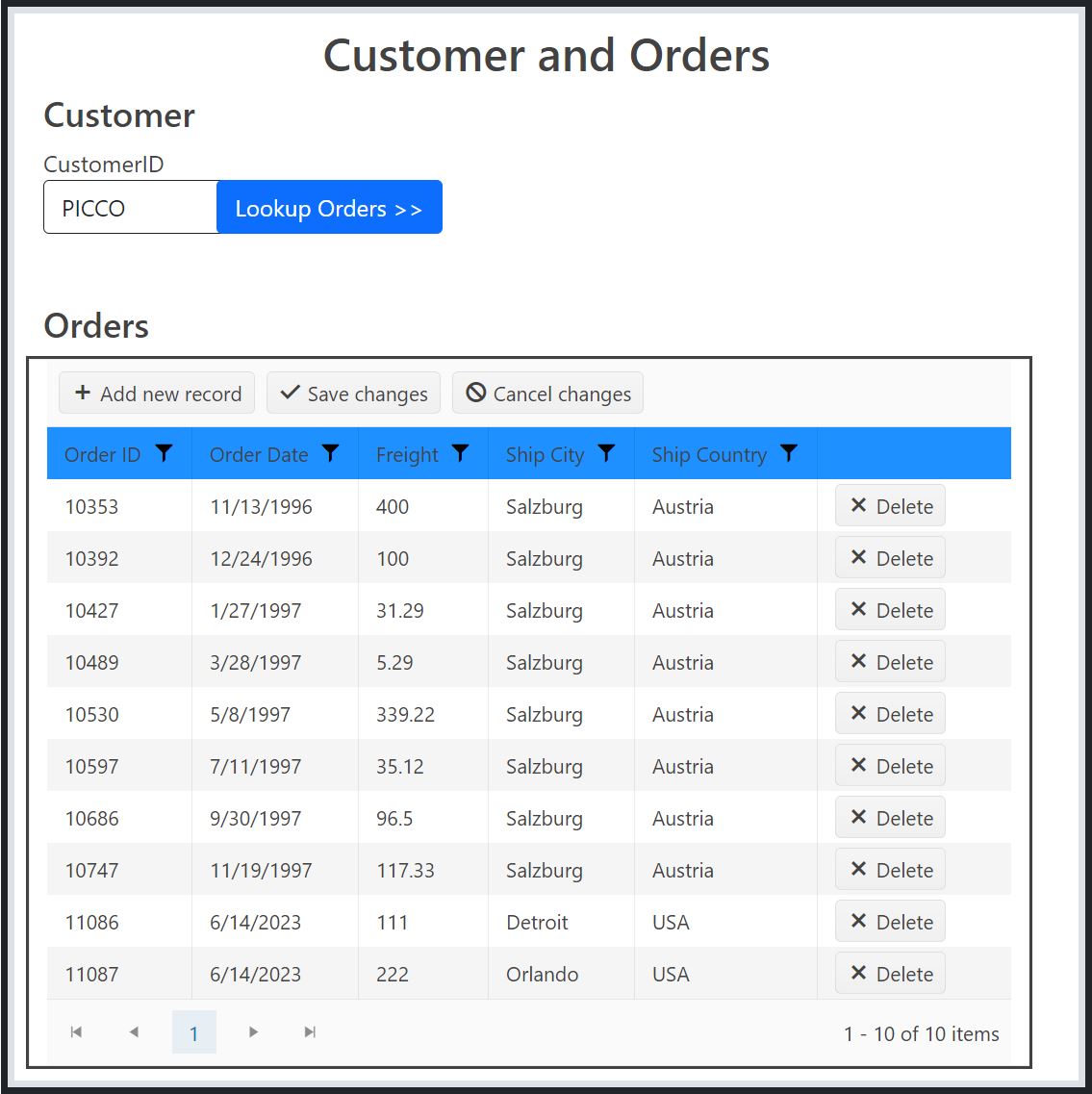The height and width of the screenshot is (1094, 1092).
Task: Edit the freight cell 400
Action: [422, 506]
